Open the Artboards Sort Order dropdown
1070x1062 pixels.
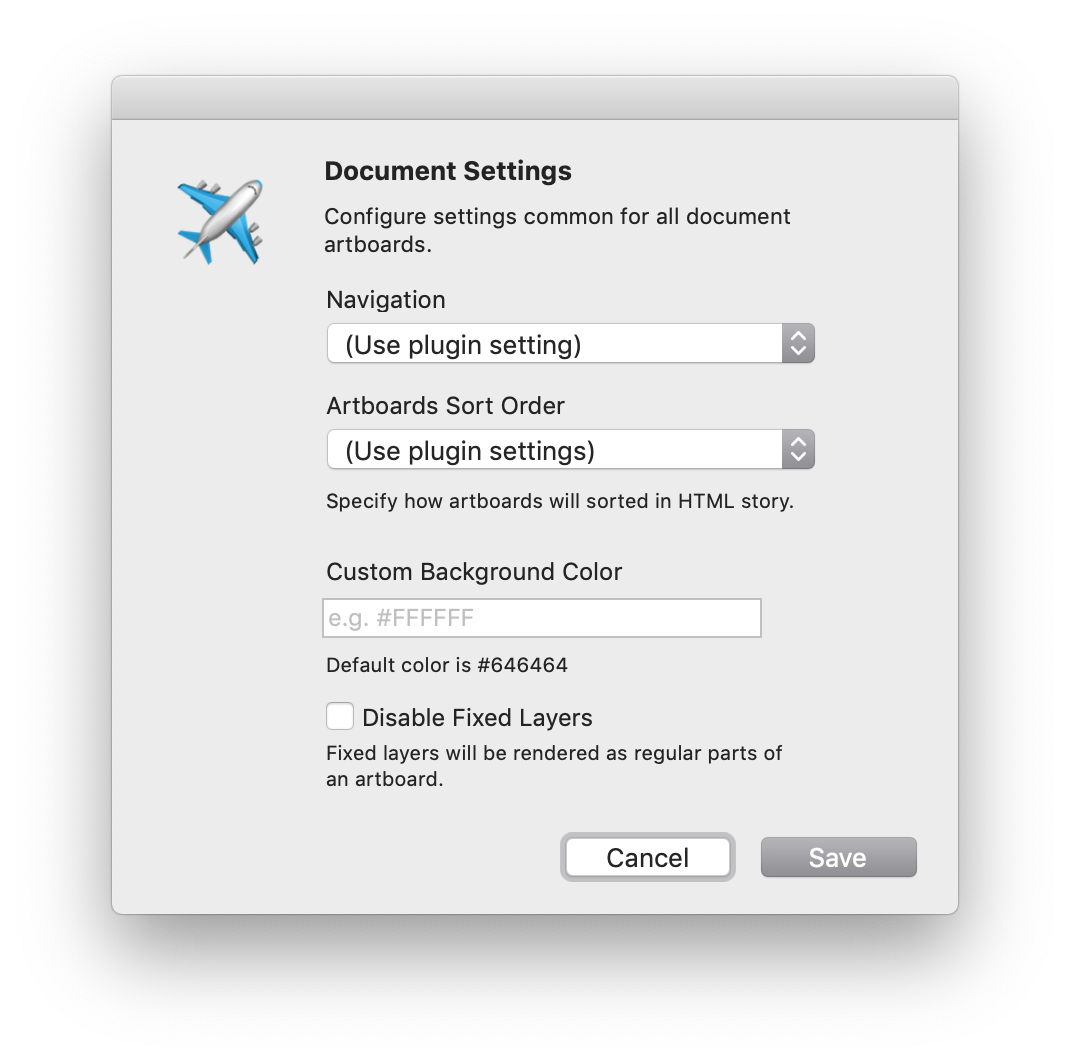click(x=570, y=449)
